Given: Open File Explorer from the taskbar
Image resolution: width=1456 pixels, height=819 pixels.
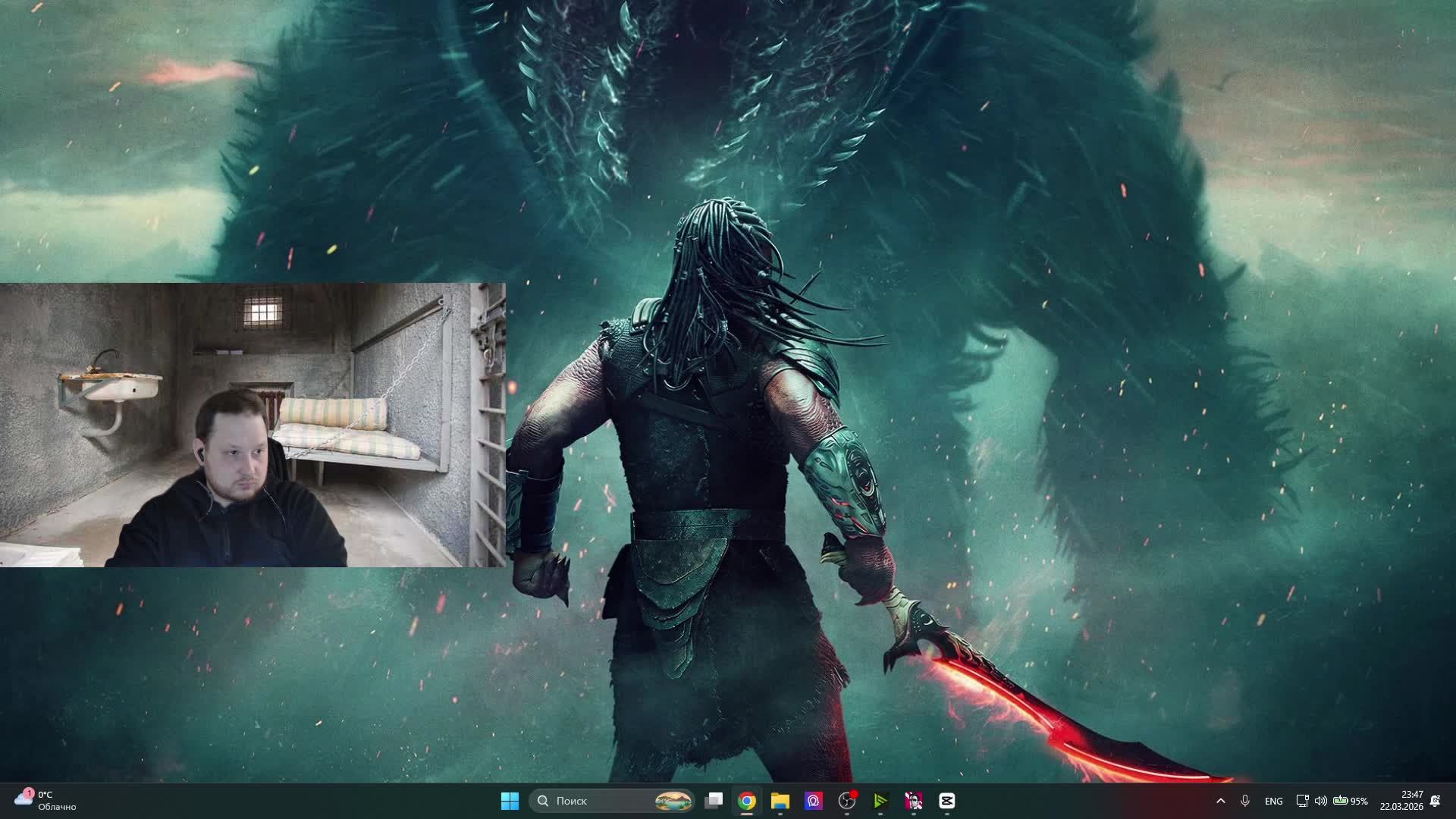Looking at the screenshot, I should coord(780,801).
